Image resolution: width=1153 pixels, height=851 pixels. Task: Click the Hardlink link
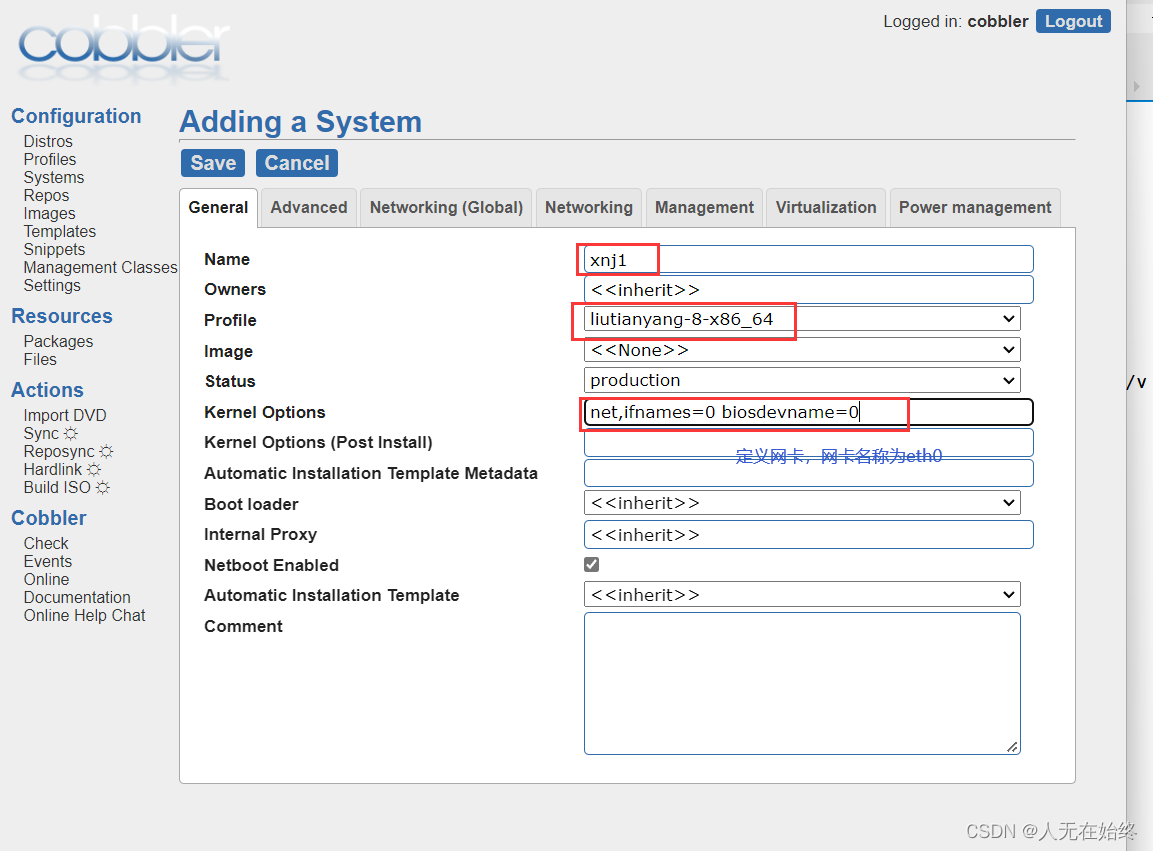[53, 469]
